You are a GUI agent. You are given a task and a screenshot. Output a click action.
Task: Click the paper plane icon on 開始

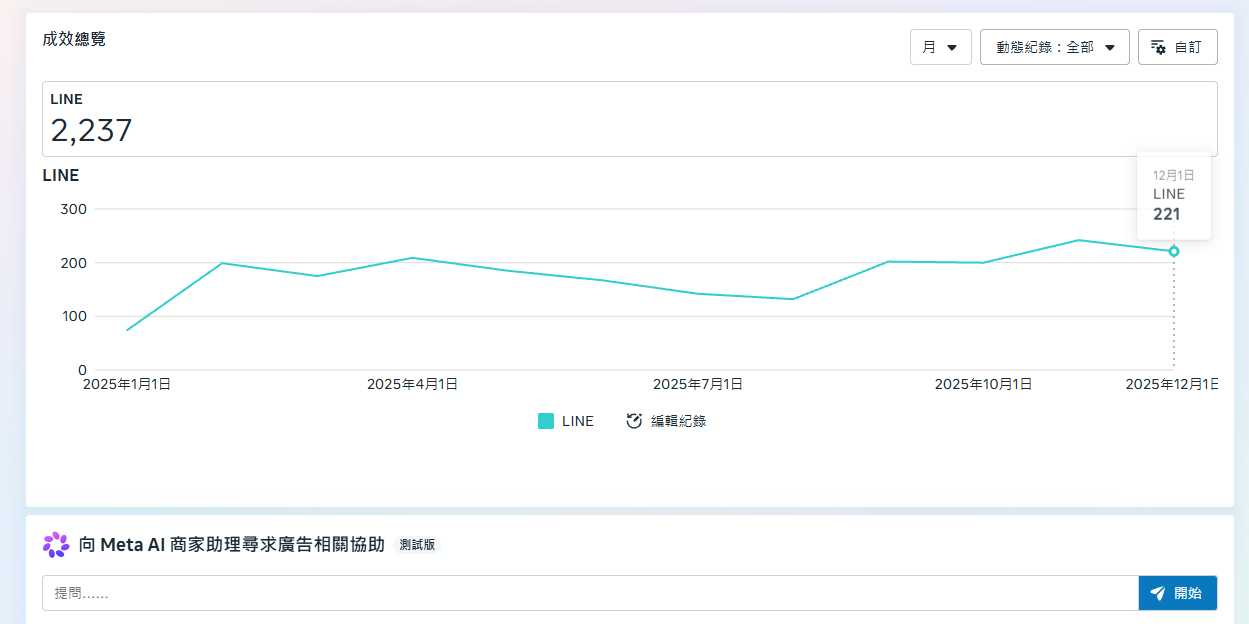(1157, 593)
